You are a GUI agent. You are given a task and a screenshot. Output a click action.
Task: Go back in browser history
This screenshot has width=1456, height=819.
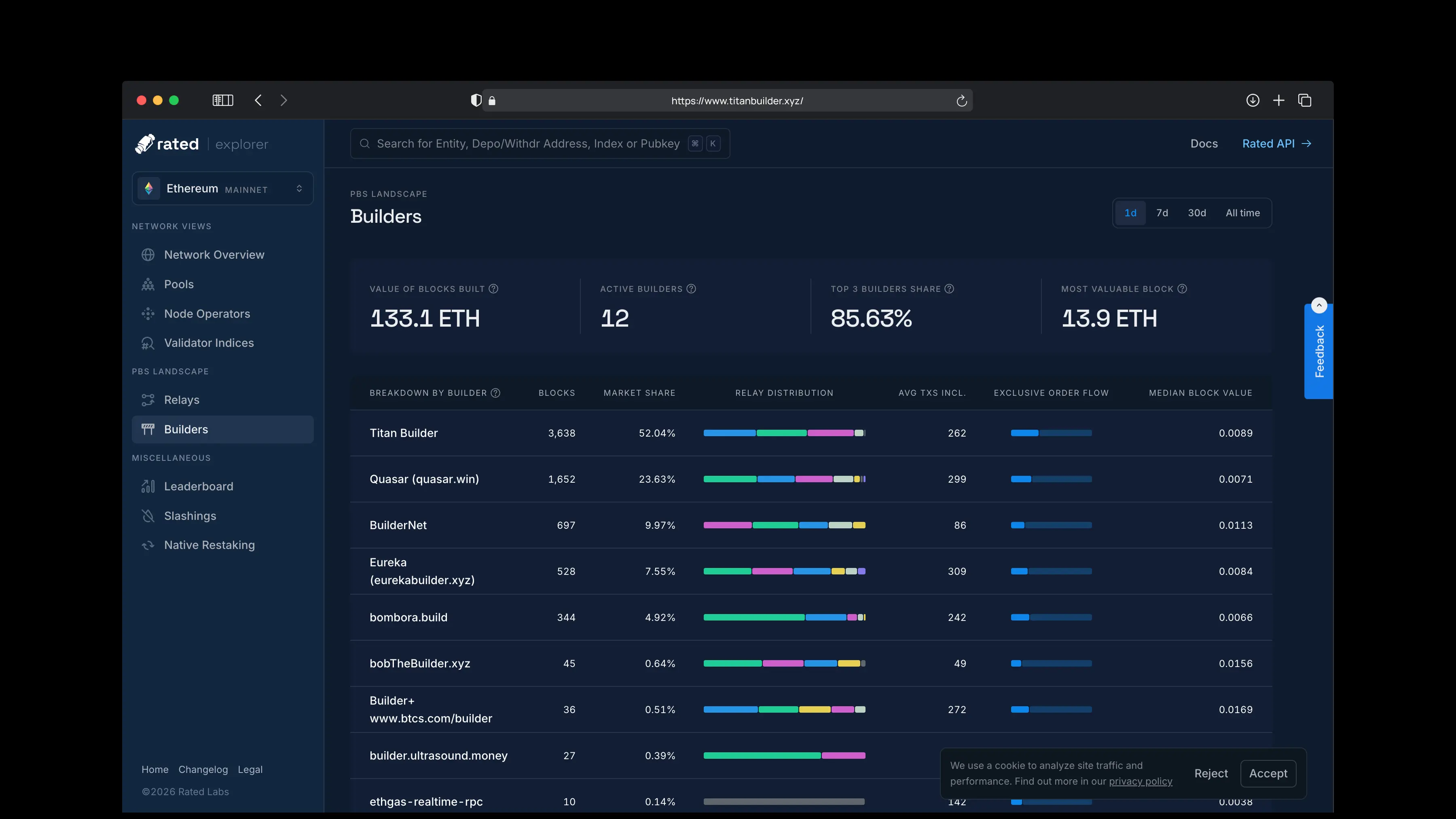click(258, 100)
